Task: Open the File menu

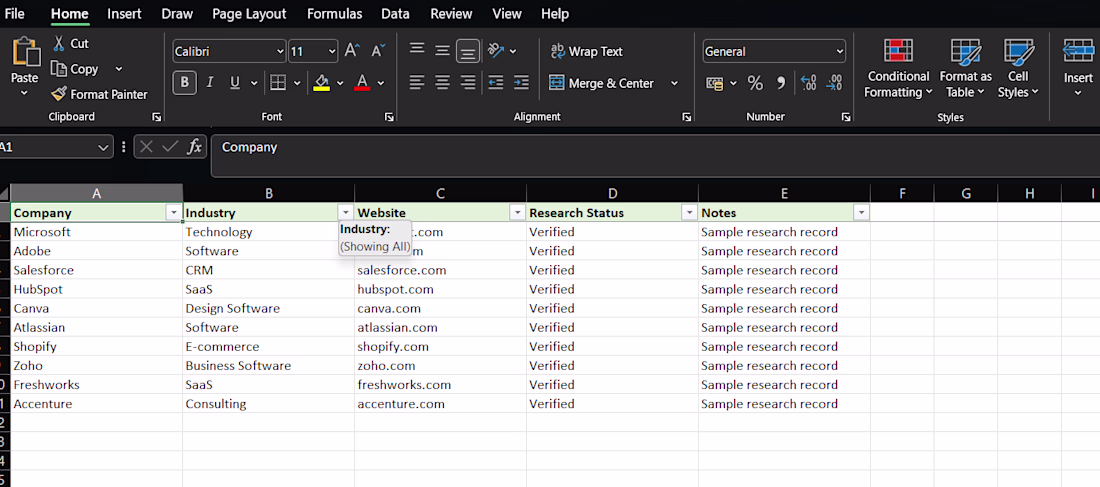Action: [x=14, y=13]
